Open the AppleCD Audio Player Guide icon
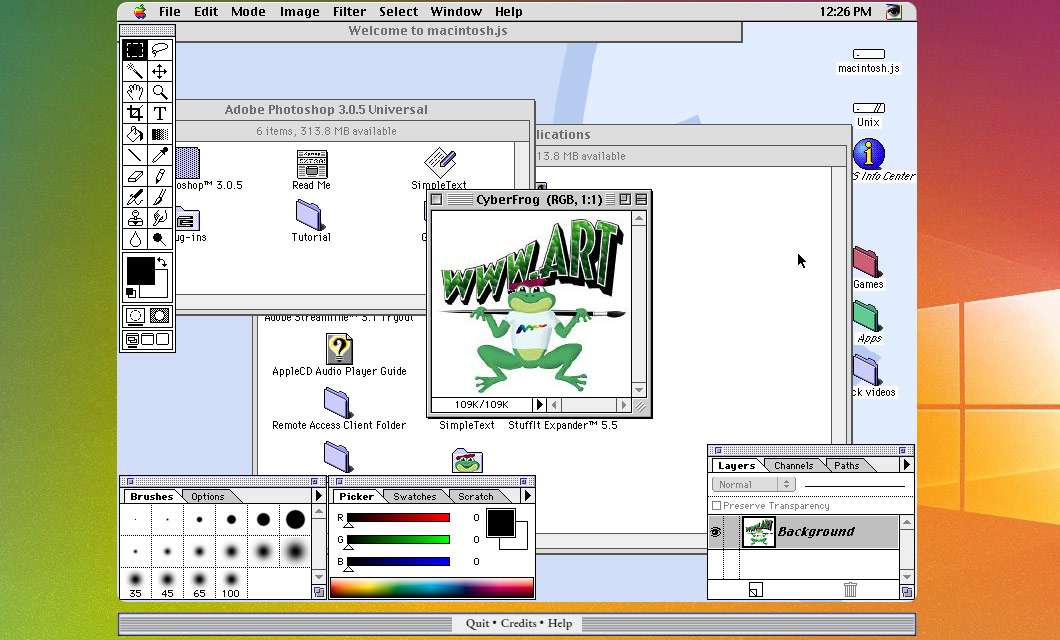This screenshot has width=1060, height=640. pos(339,349)
